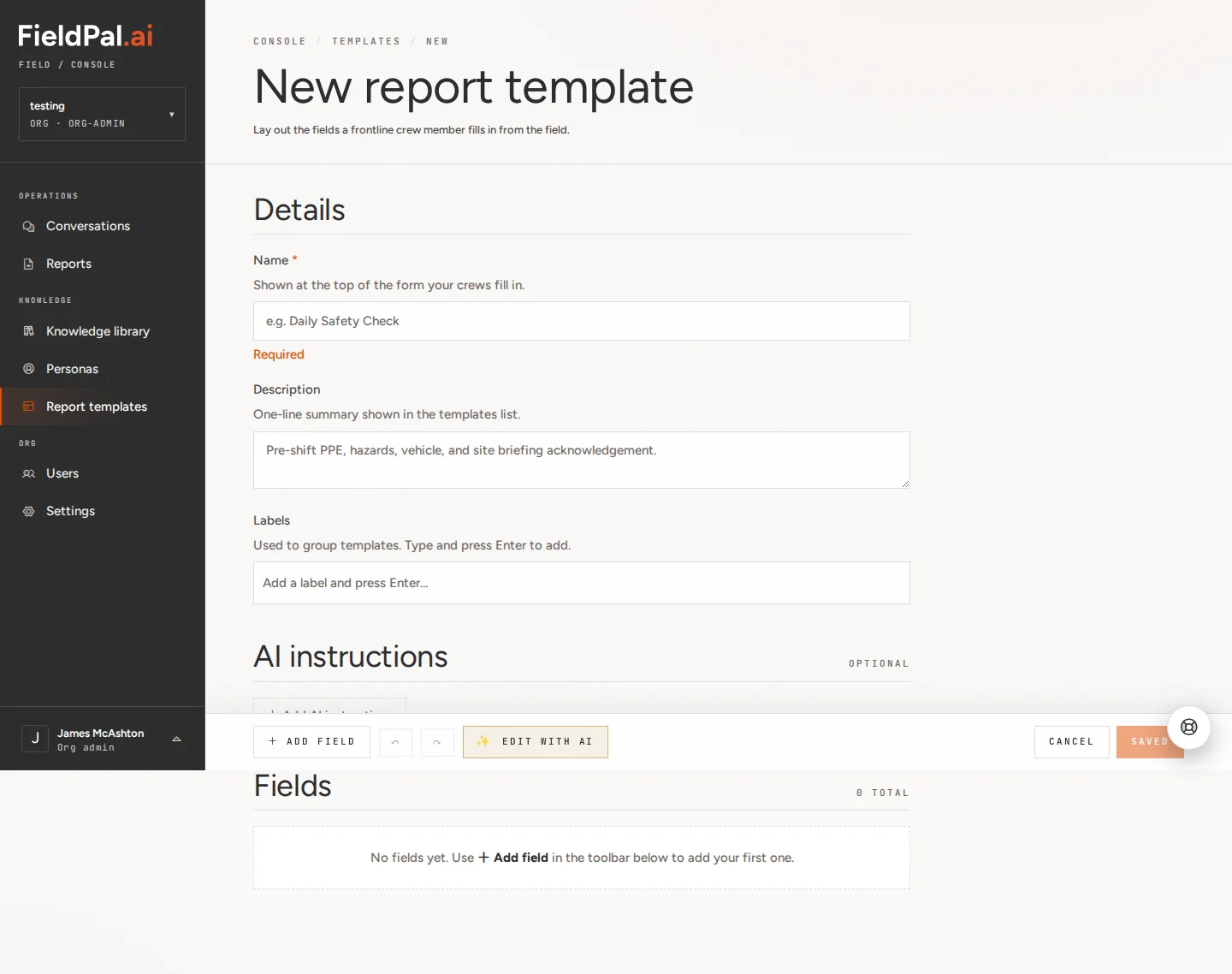Click the redo arrow in the toolbar
Viewport: 1232px width, 974px height.
(x=437, y=742)
